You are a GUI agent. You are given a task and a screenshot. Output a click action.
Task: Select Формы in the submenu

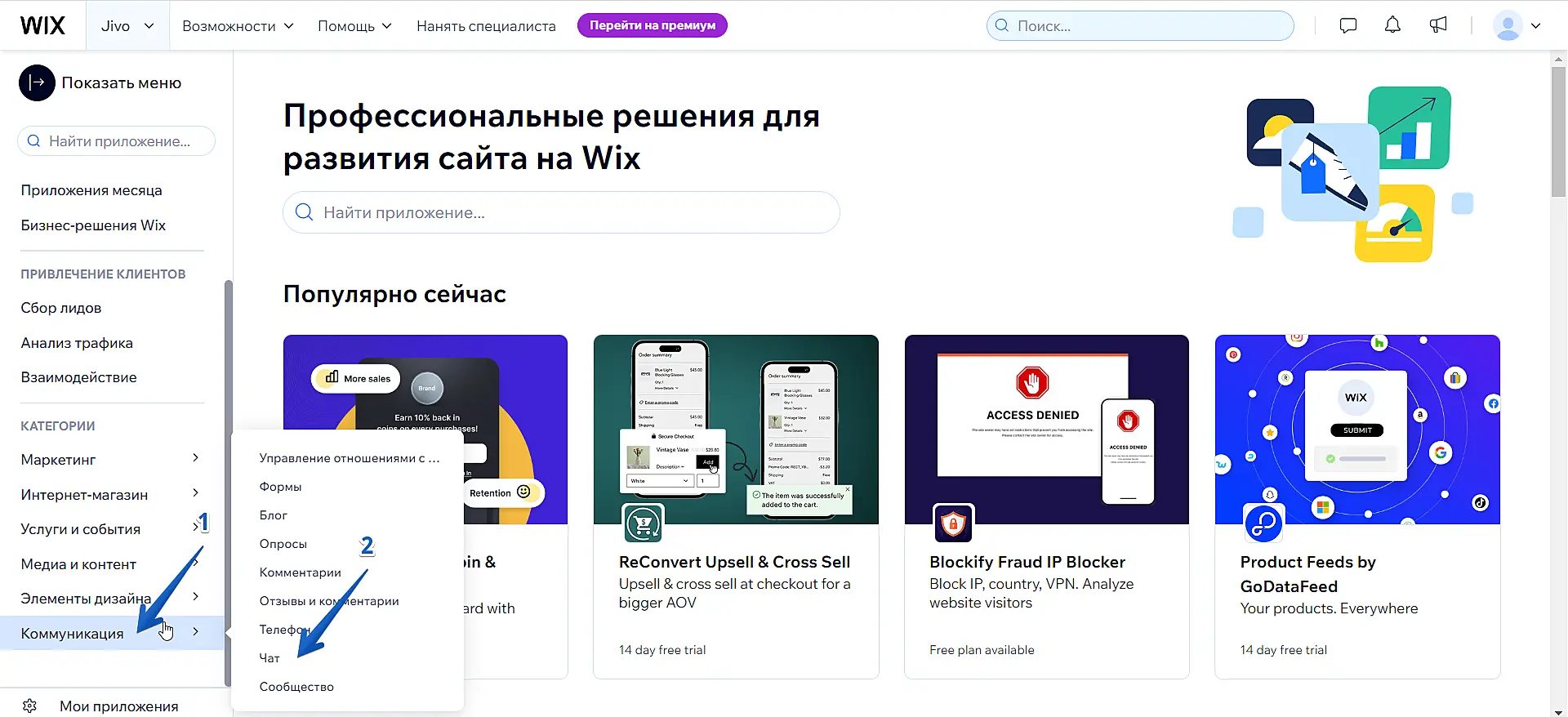click(280, 487)
